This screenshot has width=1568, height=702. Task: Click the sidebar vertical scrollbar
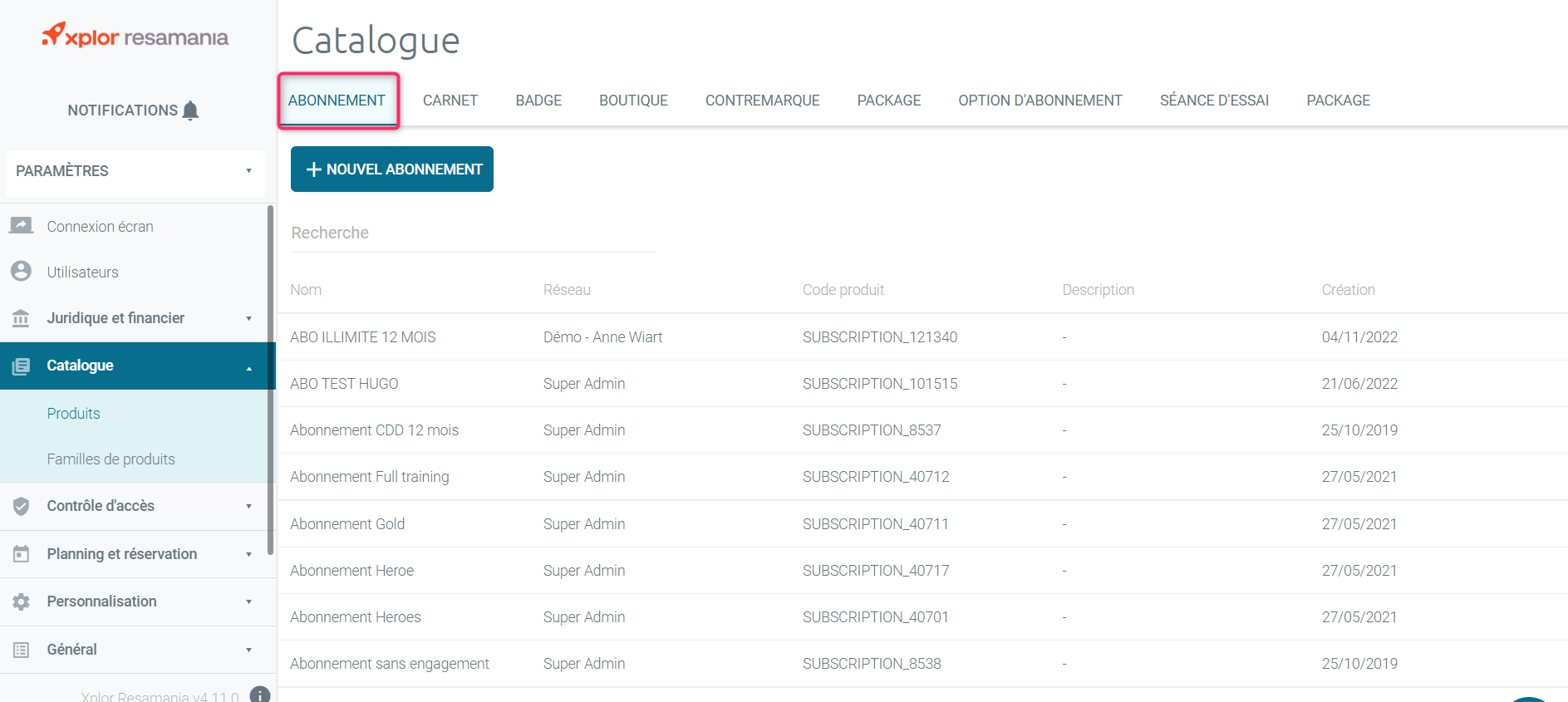point(271,380)
